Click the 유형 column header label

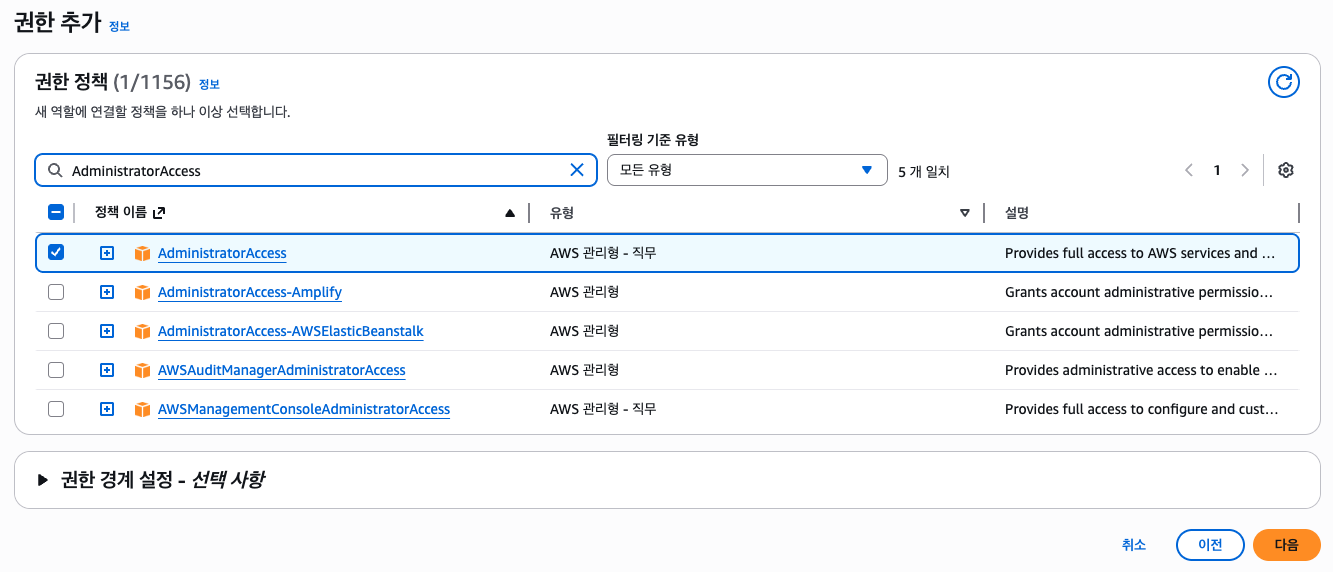tap(562, 213)
